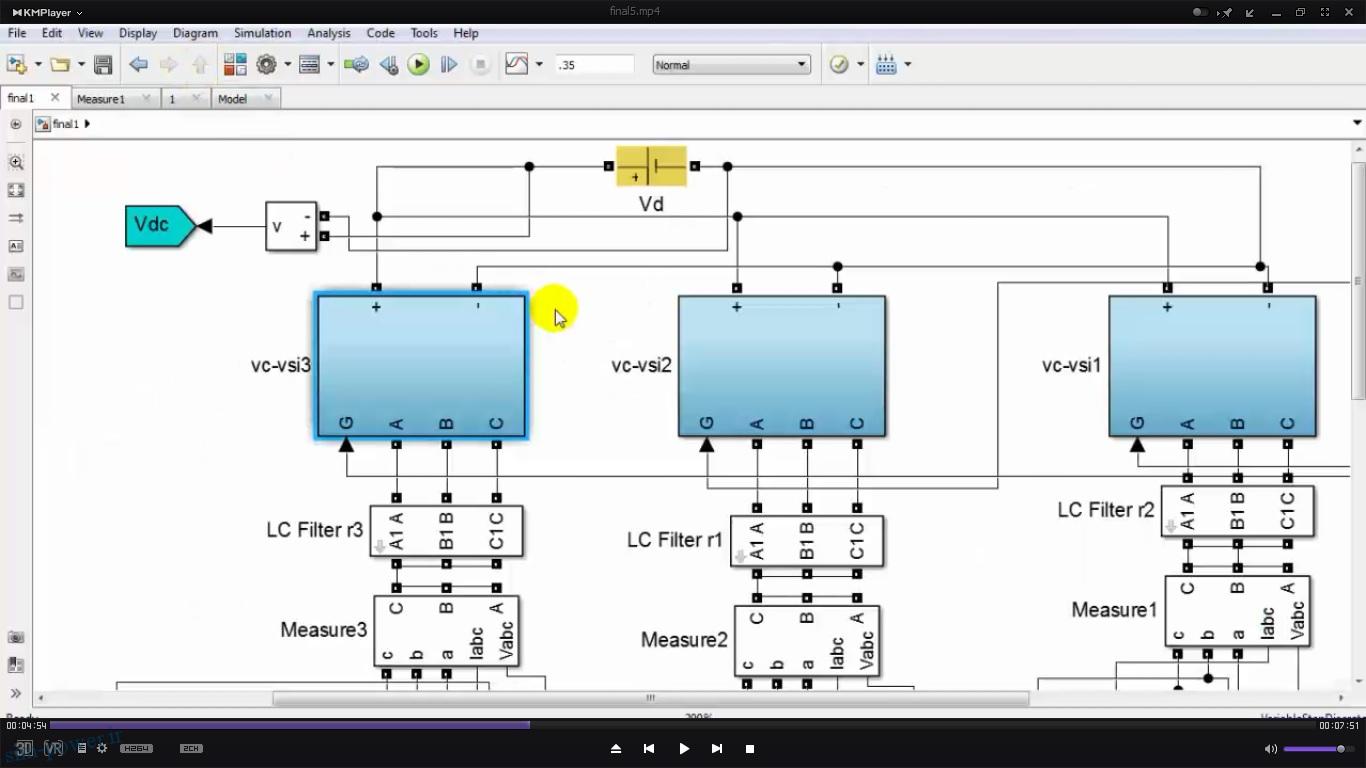Select the Measure2 block
Viewport: 1366px width, 768px height.
point(807,641)
